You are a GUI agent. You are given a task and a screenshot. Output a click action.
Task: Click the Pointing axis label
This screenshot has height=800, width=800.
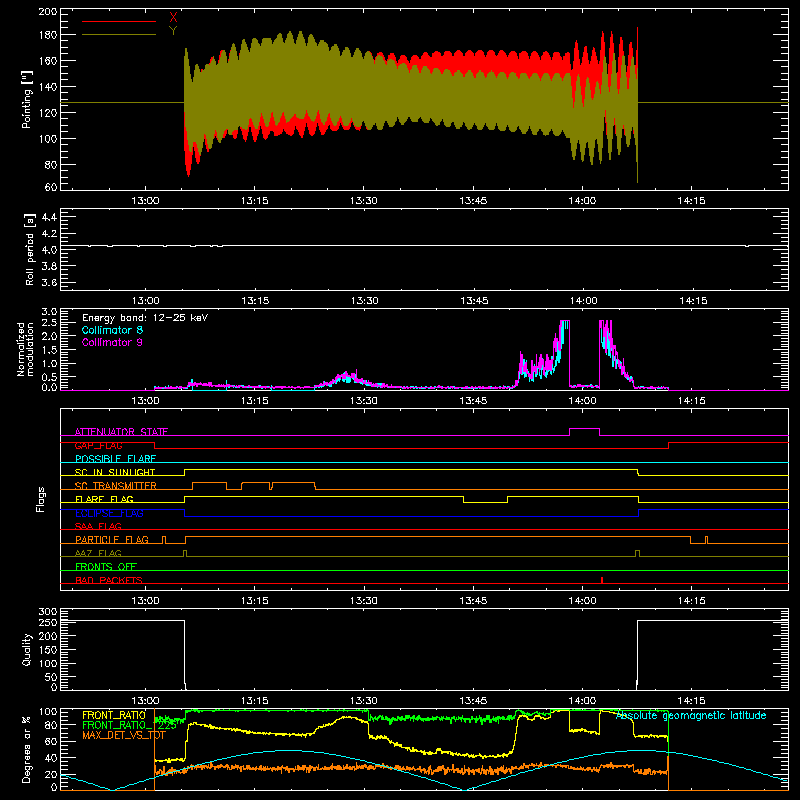[x=27, y=99]
